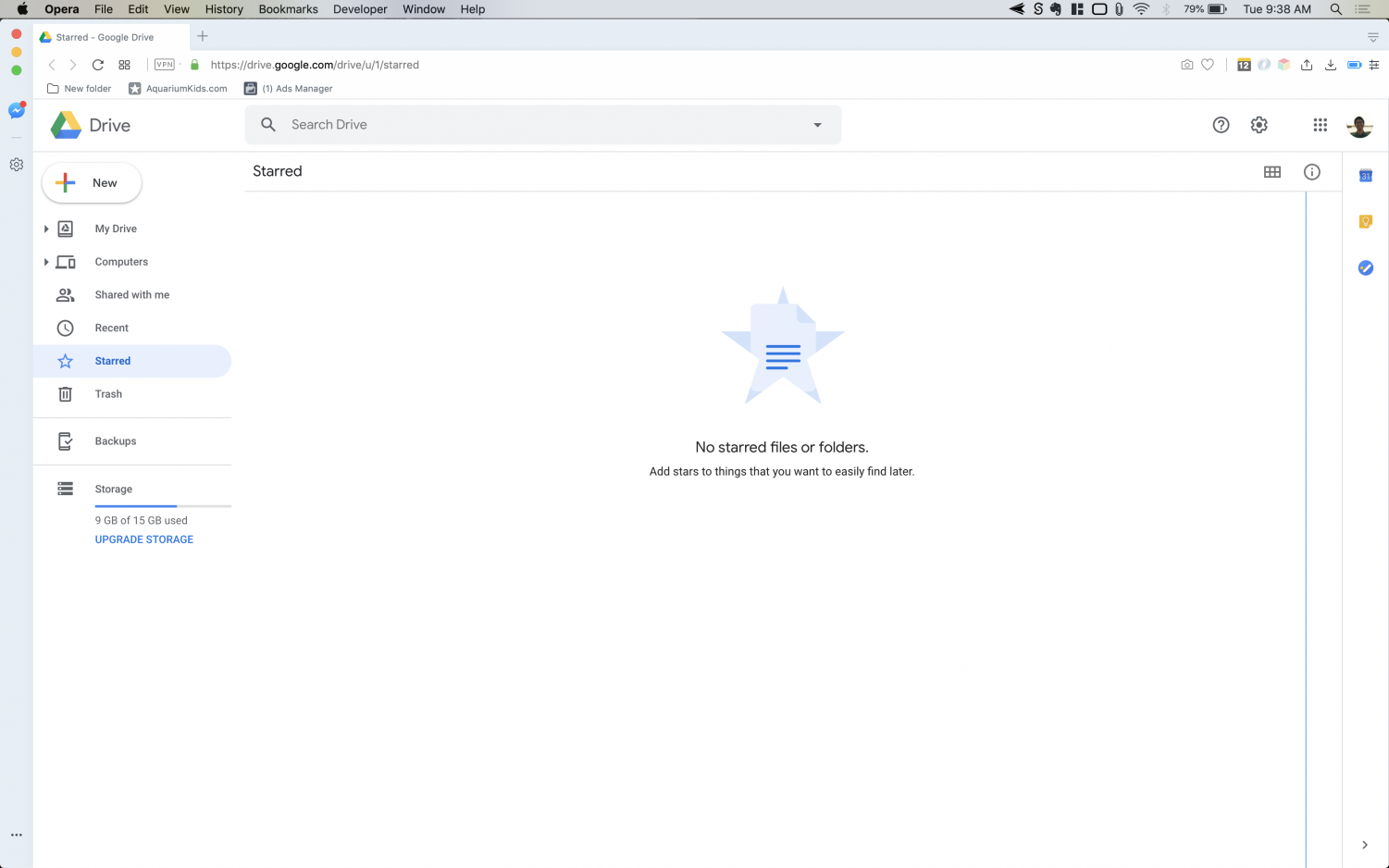
Task: Open Messenger in Opera sidebar
Action: pyautogui.click(x=16, y=111)
